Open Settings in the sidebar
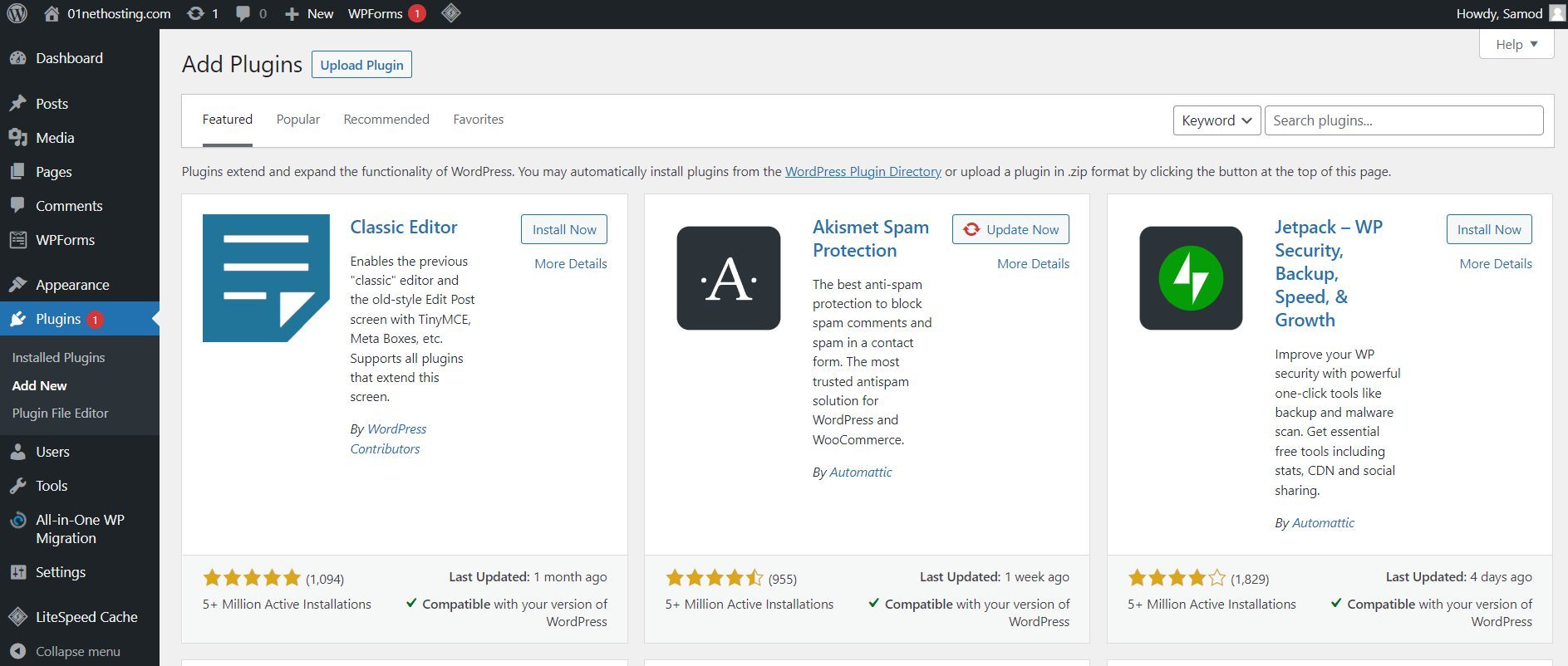1568x666 pixels. pyautogui.click(x=80, y=572)
